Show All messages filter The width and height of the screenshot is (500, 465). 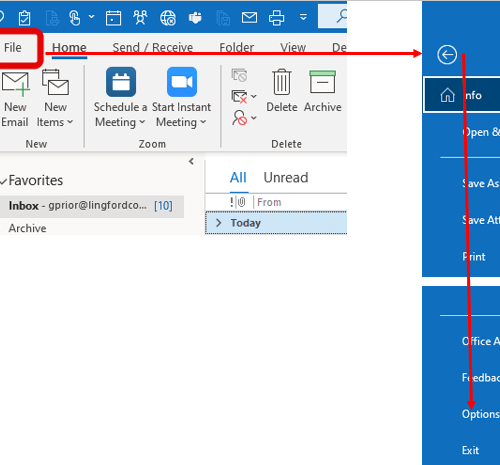(x=238, y=178)
